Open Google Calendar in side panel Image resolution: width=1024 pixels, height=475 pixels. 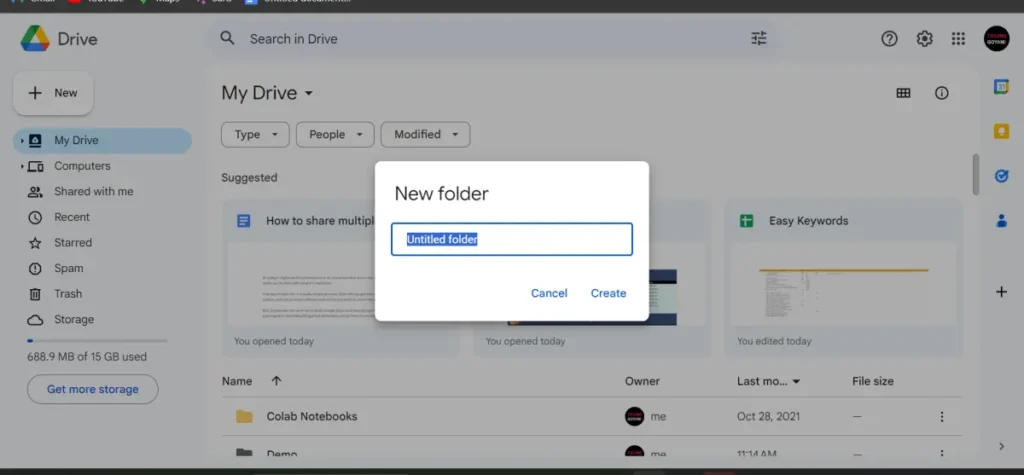point(1001,87)
